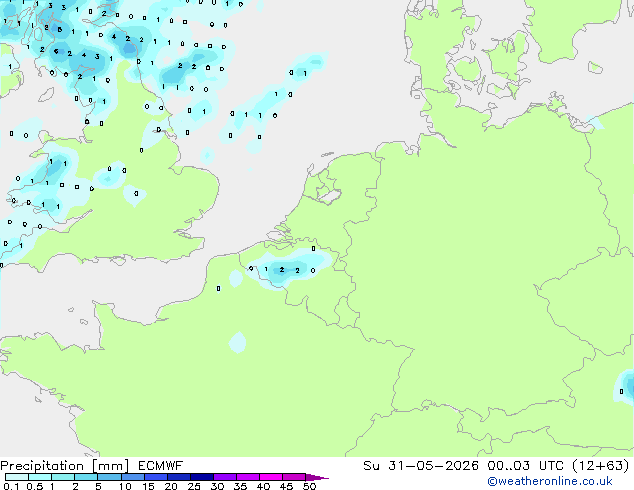Click the '50' legend scale value

[309, 486]
